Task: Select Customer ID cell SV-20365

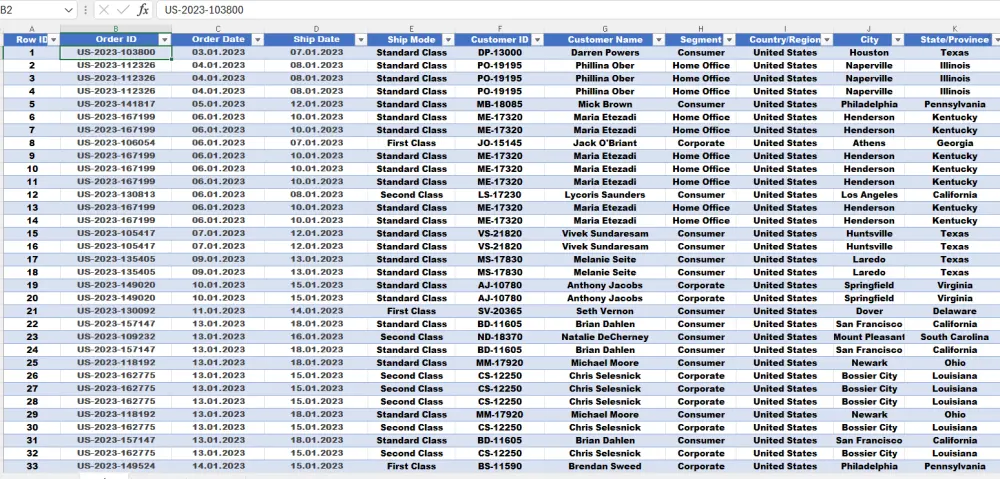Action: pos(499,311)
